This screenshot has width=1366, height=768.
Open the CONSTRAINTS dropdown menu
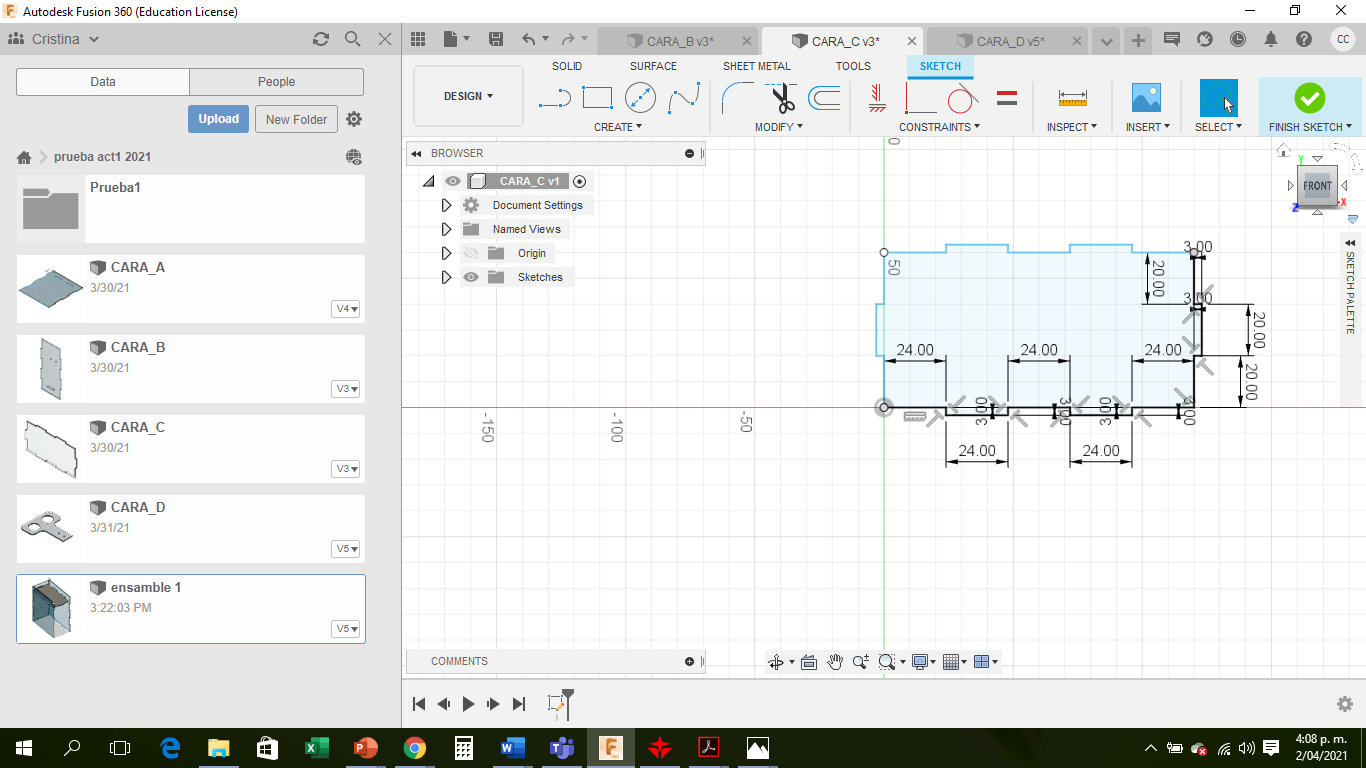[x=940, y=127]
